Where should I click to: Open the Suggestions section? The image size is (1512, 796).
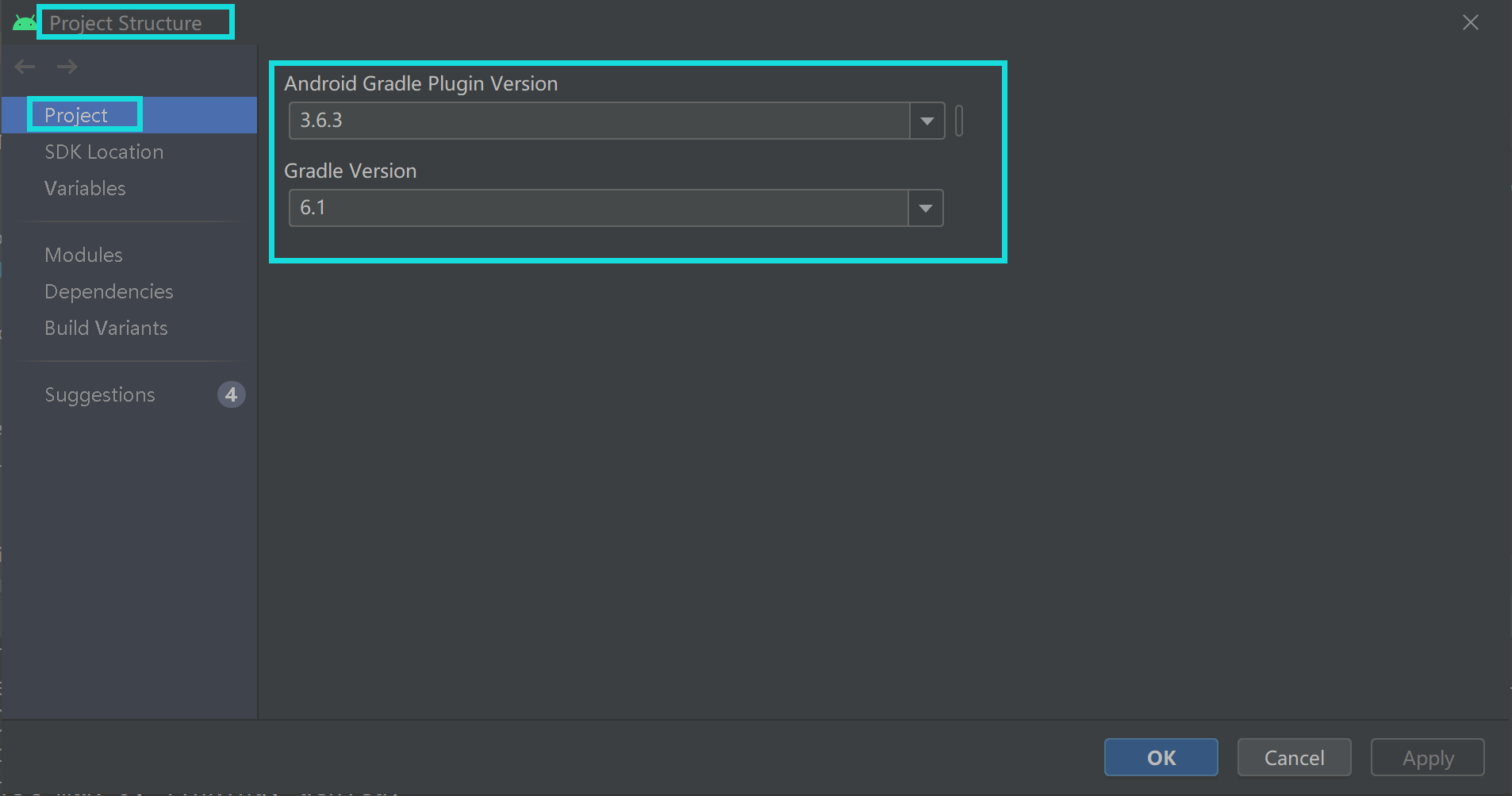point(100,394)
